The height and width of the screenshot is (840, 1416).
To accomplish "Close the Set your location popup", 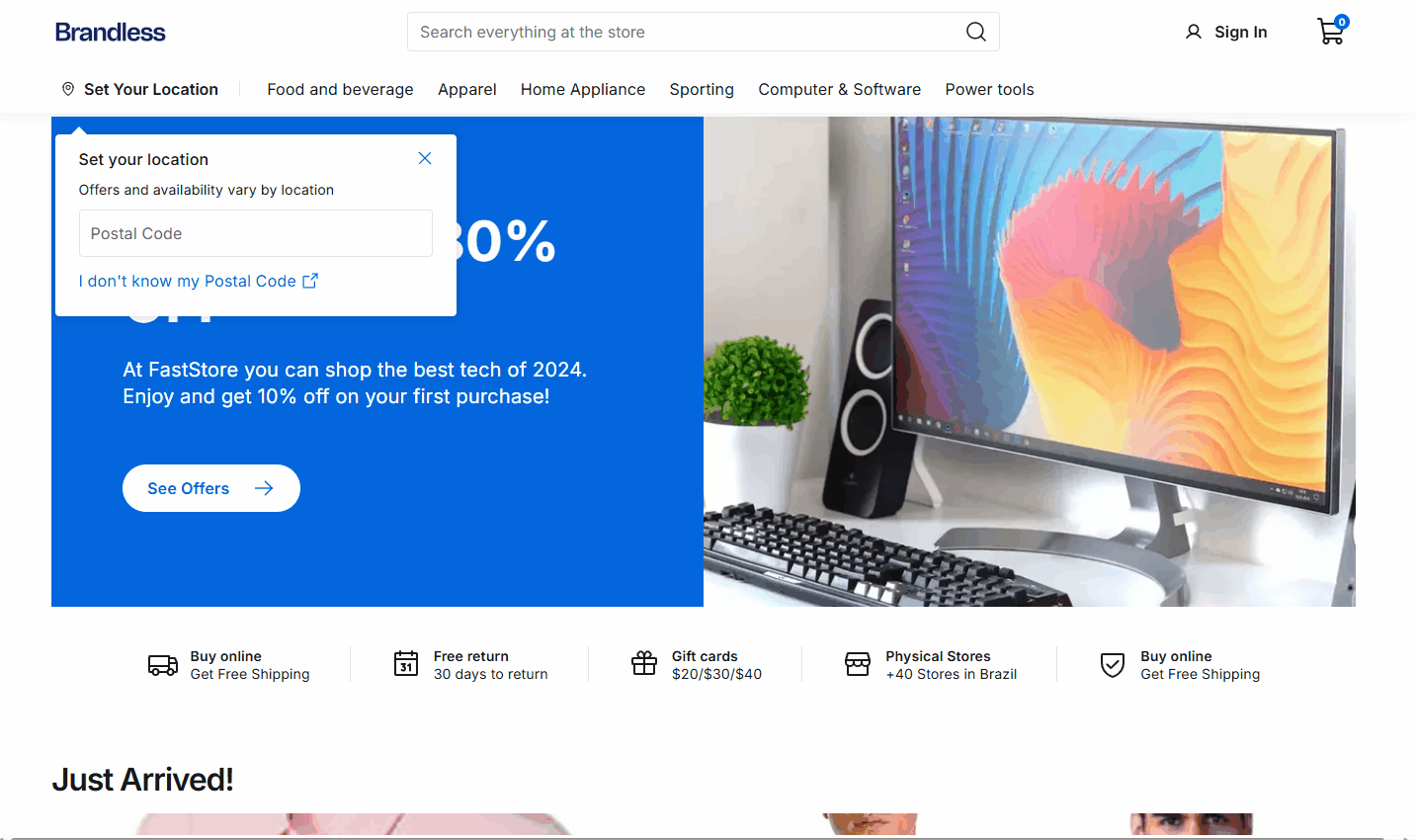I will coord(425,158).
